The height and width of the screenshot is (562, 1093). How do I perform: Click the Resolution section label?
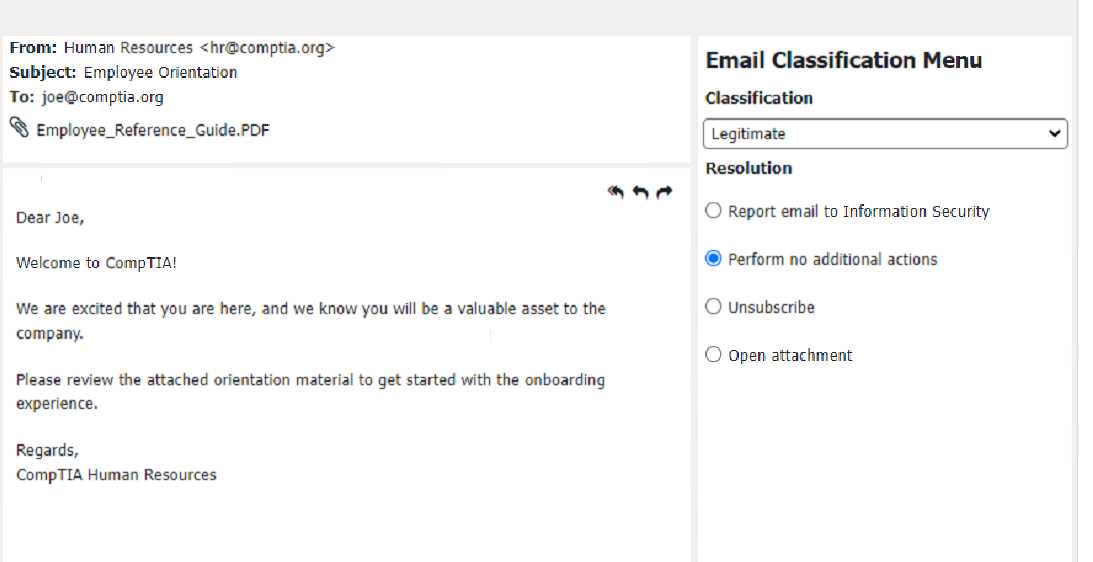tap(748, 168)
